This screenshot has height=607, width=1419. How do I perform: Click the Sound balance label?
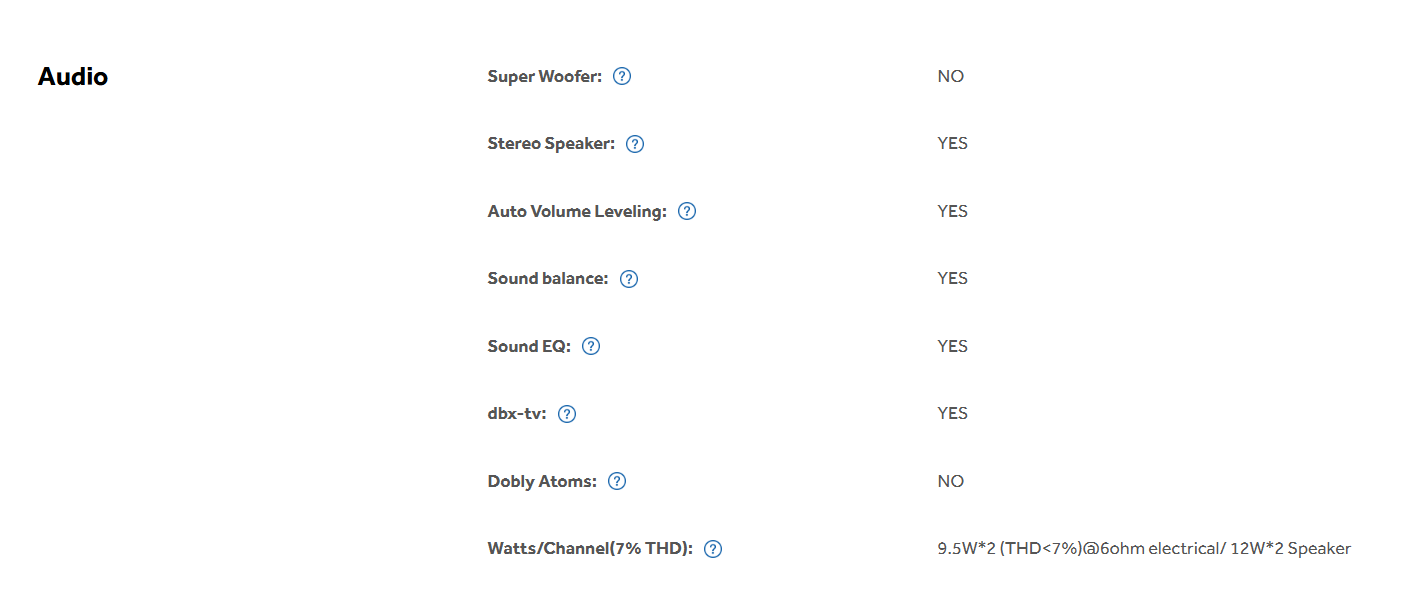tap(548, 279)
